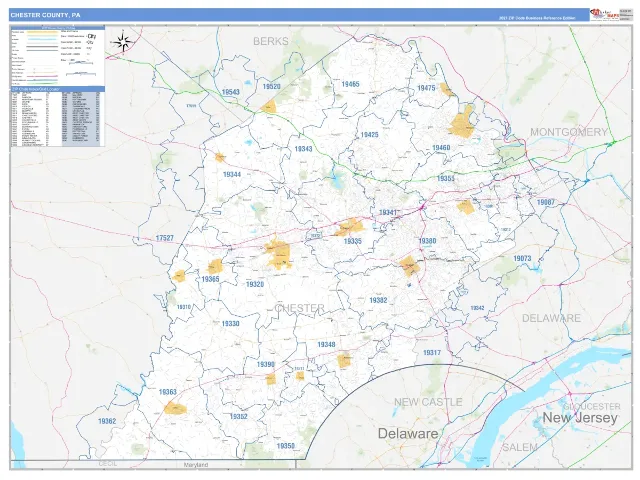Viewport: 640px width, 480px height.
Task: Select ZIP code 19520
Action: point(271,87)
